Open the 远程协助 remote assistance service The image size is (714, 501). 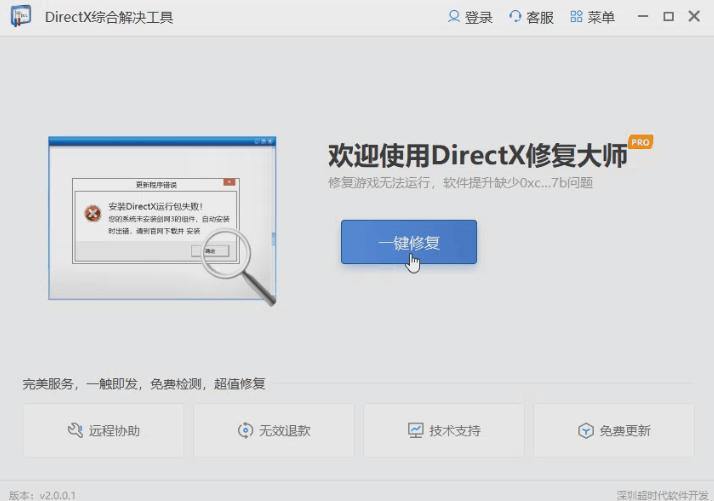(x=103, y=431)
